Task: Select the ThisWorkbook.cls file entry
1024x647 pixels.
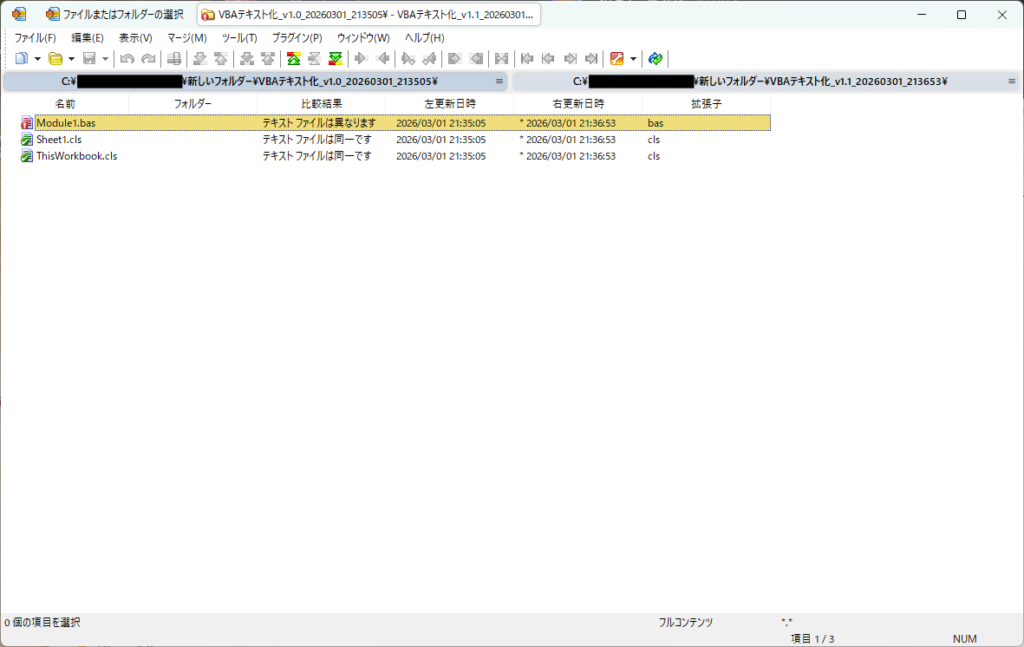Action: pyautogui.click(x=76, y=156)
